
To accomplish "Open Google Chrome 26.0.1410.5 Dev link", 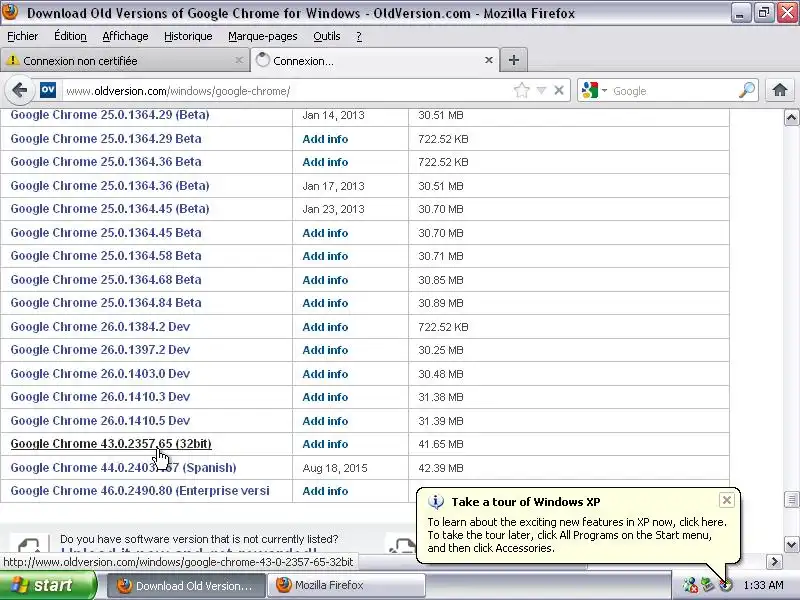I will point(100,421).
